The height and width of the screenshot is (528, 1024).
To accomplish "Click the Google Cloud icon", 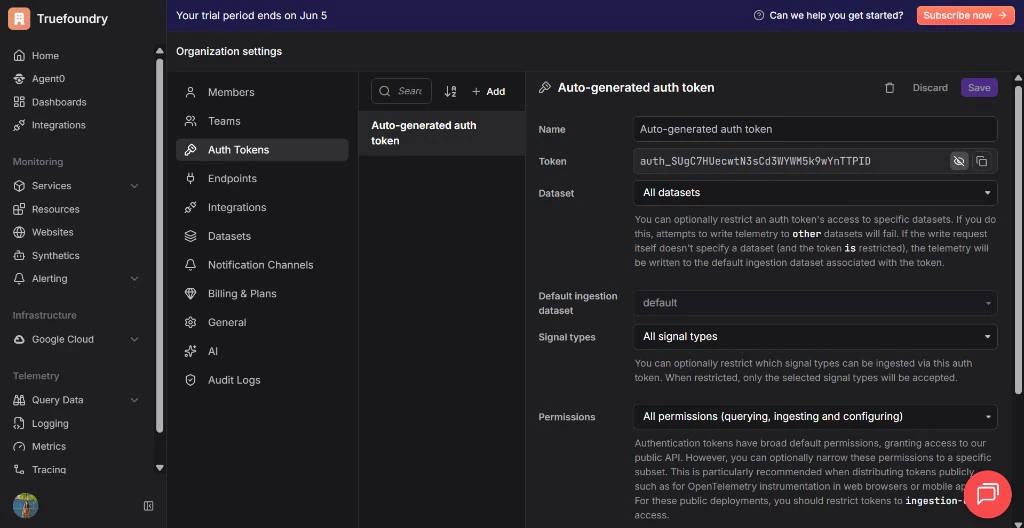I will coord(20,339).
